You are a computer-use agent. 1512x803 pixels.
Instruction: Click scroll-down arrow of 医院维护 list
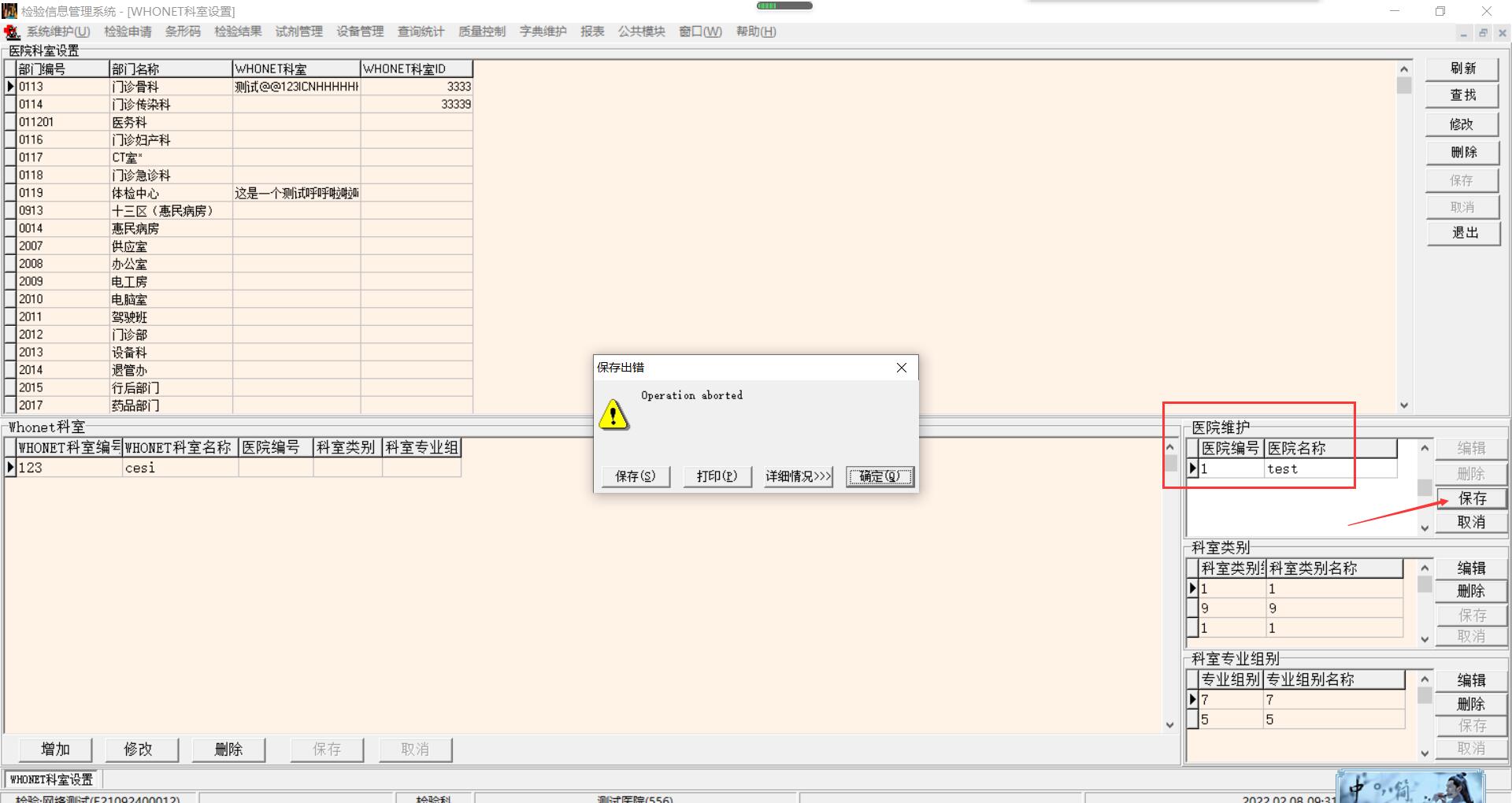1425,528
